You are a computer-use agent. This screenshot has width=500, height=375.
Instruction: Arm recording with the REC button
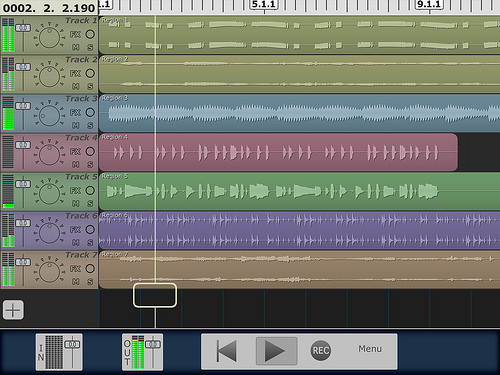pos(321,351)
